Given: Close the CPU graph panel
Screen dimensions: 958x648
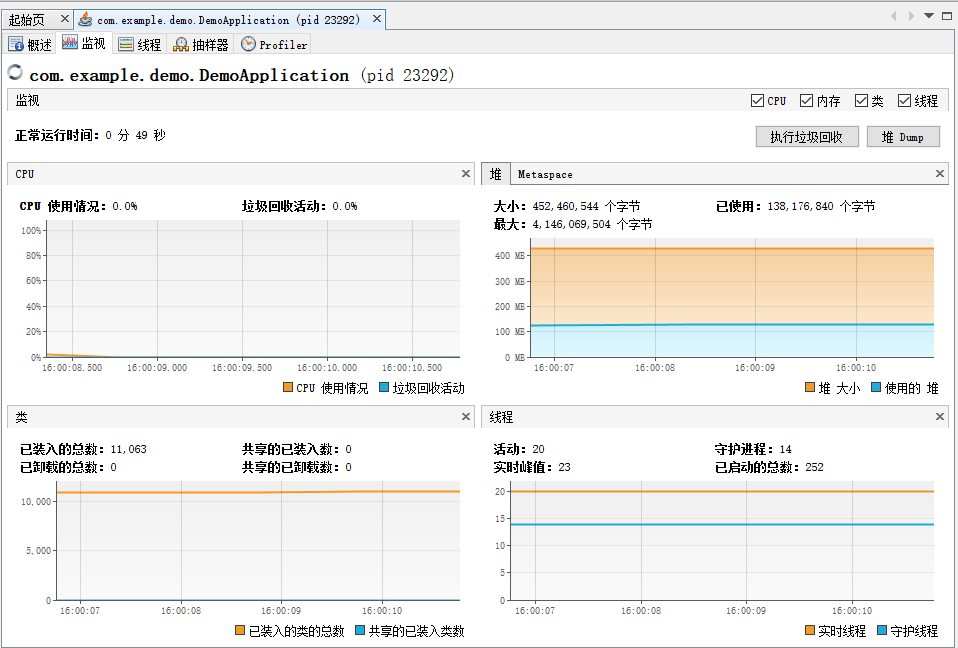Looking at the screenshot, I should (466, 174).
